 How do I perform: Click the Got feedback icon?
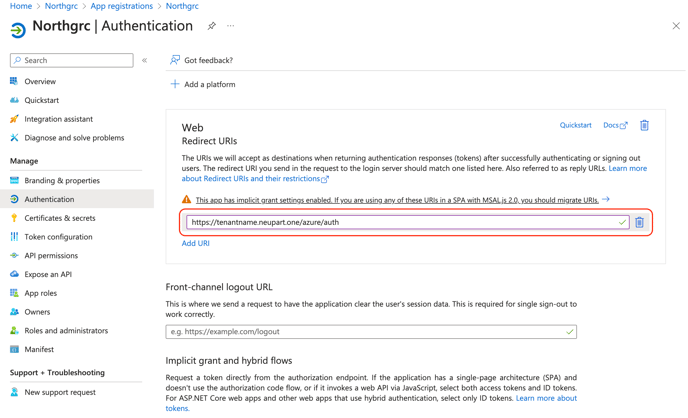point(175,60)
